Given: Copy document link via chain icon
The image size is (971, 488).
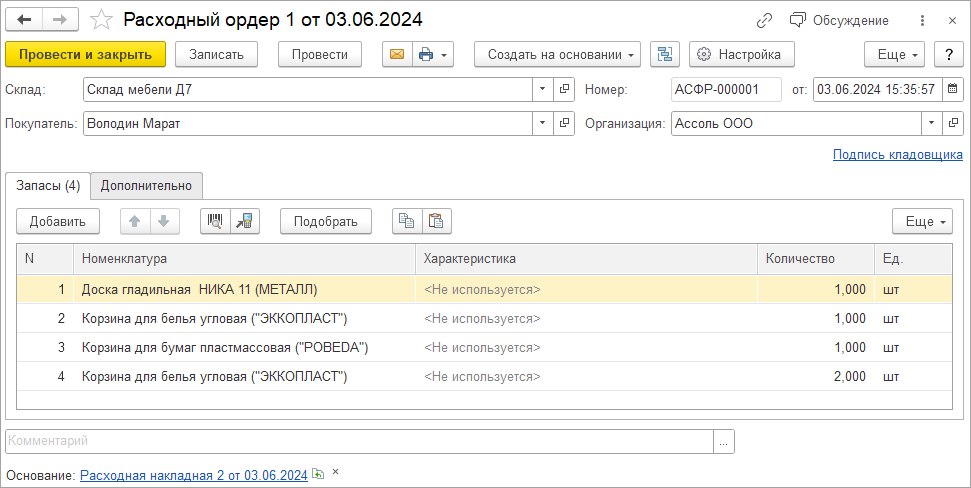Looking at the screenshot, I should click(764, 20).
